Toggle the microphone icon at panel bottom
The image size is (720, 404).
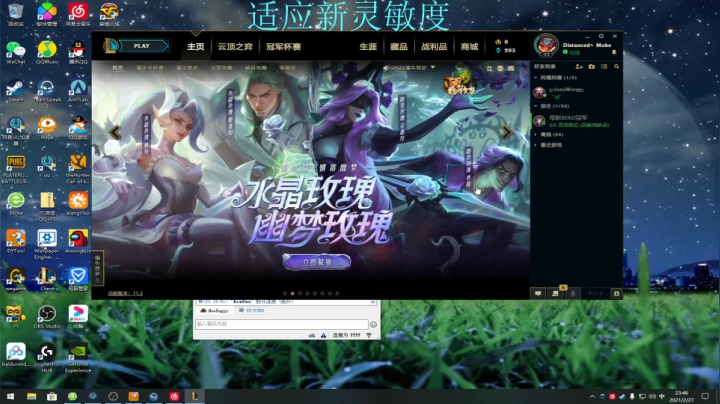573,293
